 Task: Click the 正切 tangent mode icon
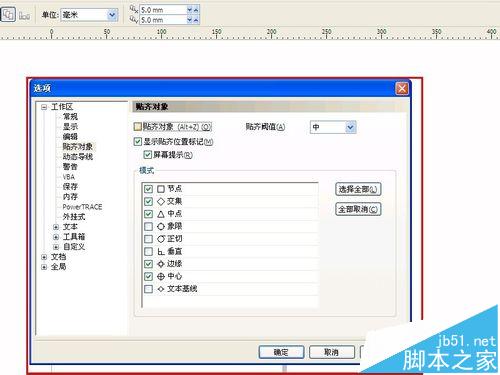(161, 239)
